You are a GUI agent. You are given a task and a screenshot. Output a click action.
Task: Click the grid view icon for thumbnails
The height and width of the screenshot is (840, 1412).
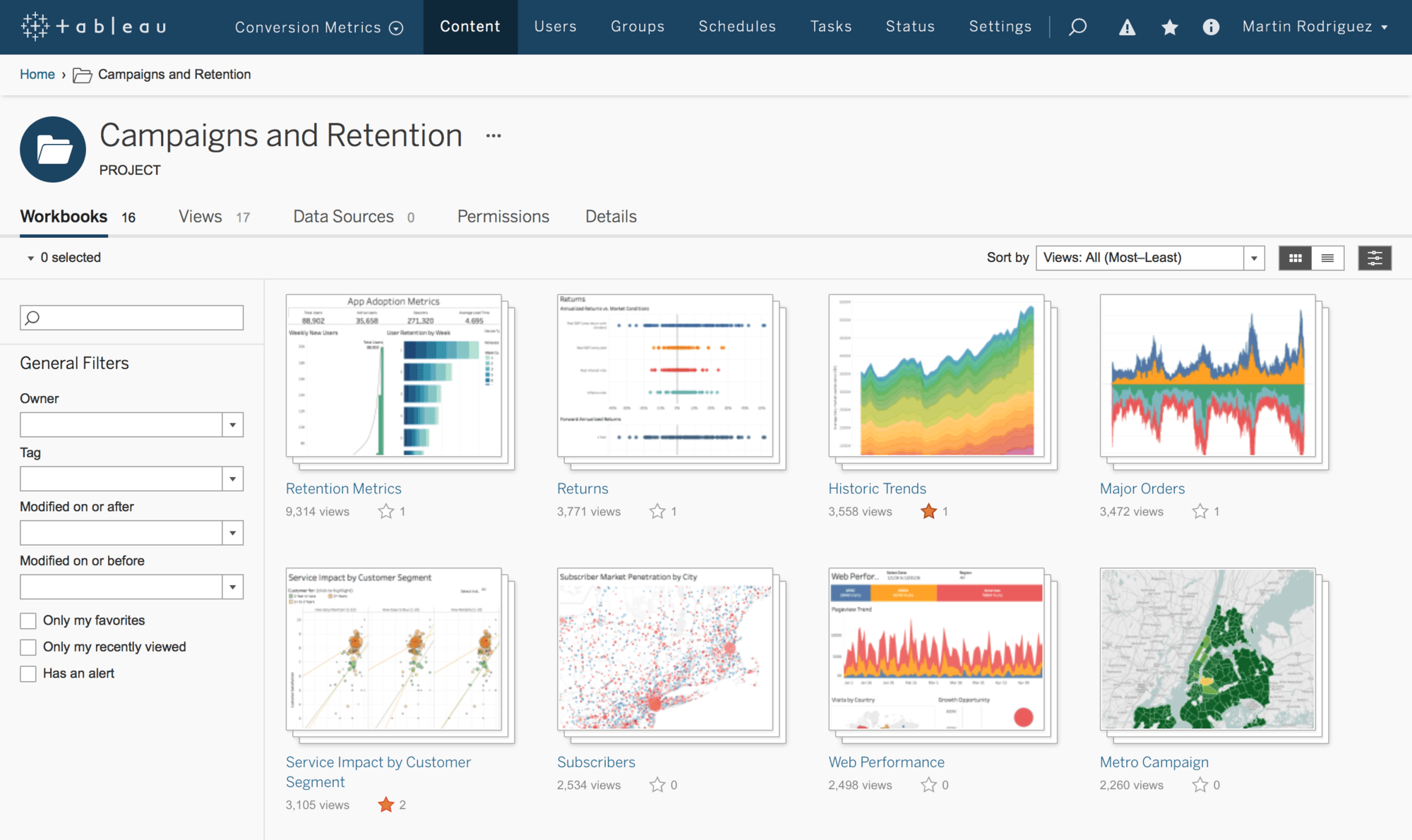(1295, 257)
